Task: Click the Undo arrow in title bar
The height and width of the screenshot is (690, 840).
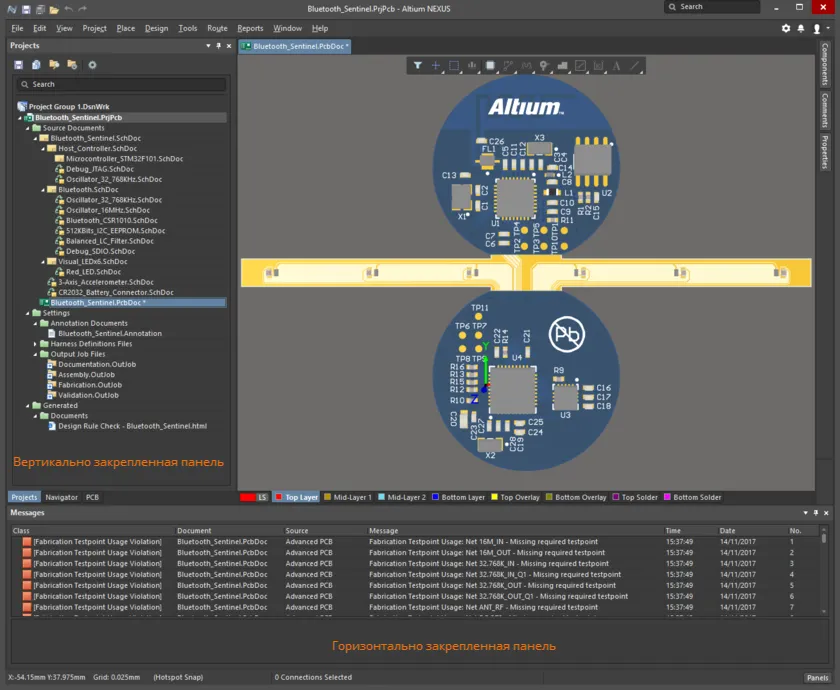Action: pyautogui.click(x=69, y=8)
